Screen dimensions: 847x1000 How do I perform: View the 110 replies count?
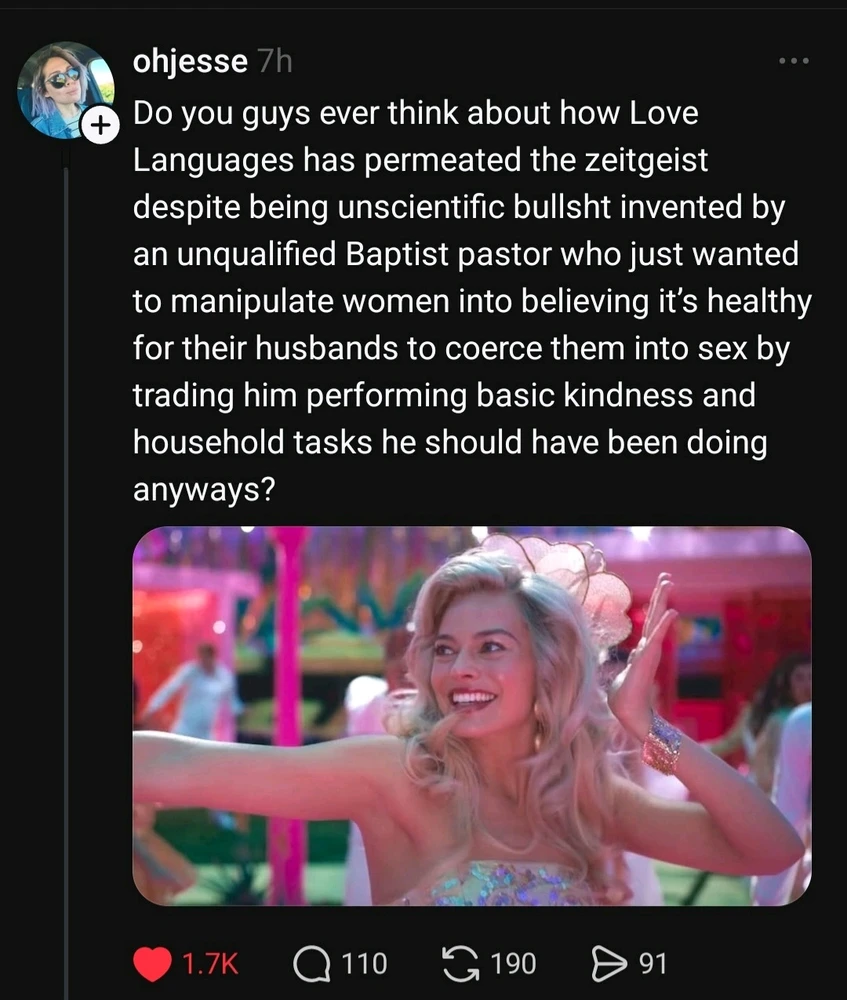pos(364,964)
